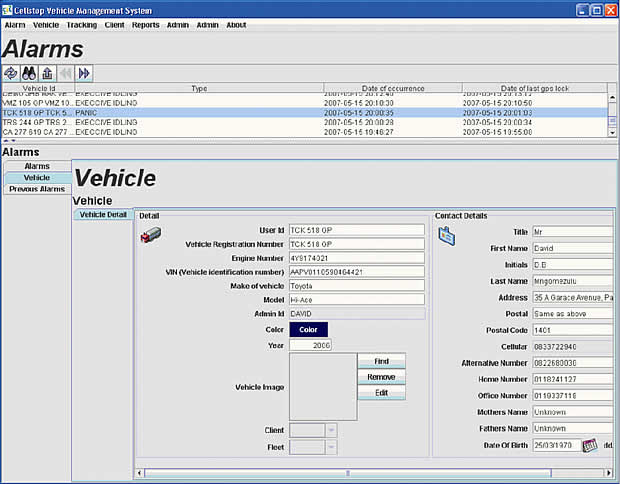
Task: Click the Remove vehicle image button
Action: (382, 377)
